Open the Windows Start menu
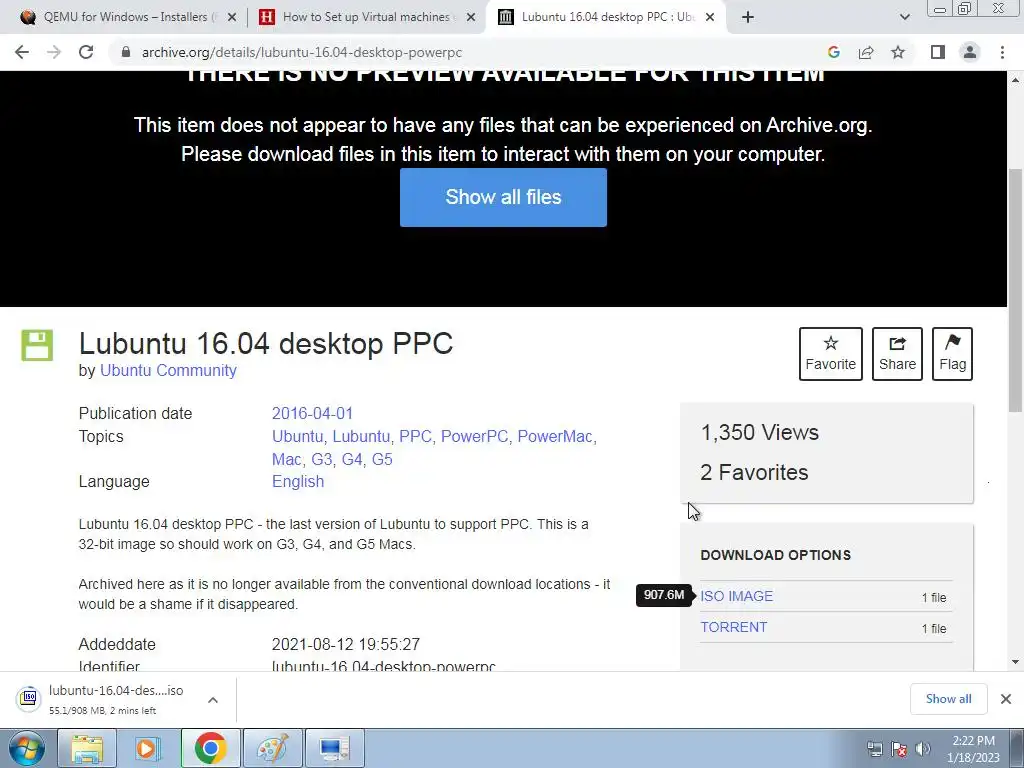The height and width of the screenshot is (768, 1024). coord(27,748)
